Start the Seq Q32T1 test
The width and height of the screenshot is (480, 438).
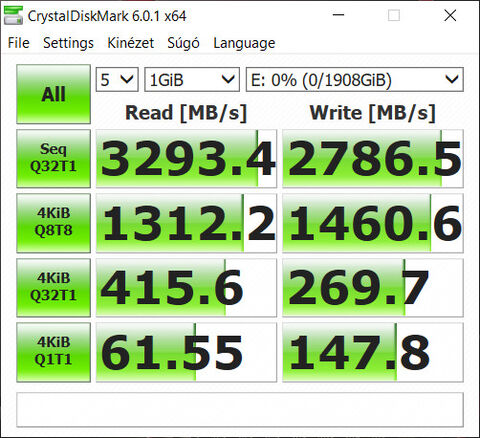(53, 158)
